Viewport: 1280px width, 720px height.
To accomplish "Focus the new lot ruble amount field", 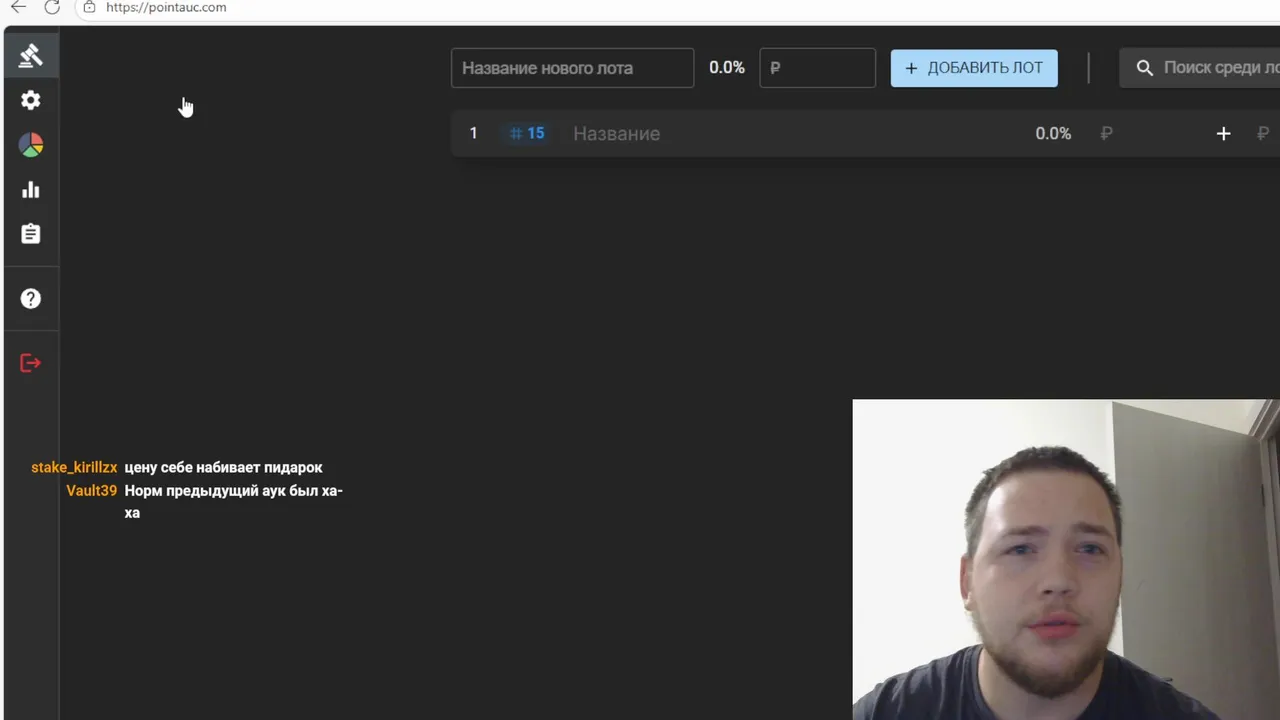I will (817, 68).
